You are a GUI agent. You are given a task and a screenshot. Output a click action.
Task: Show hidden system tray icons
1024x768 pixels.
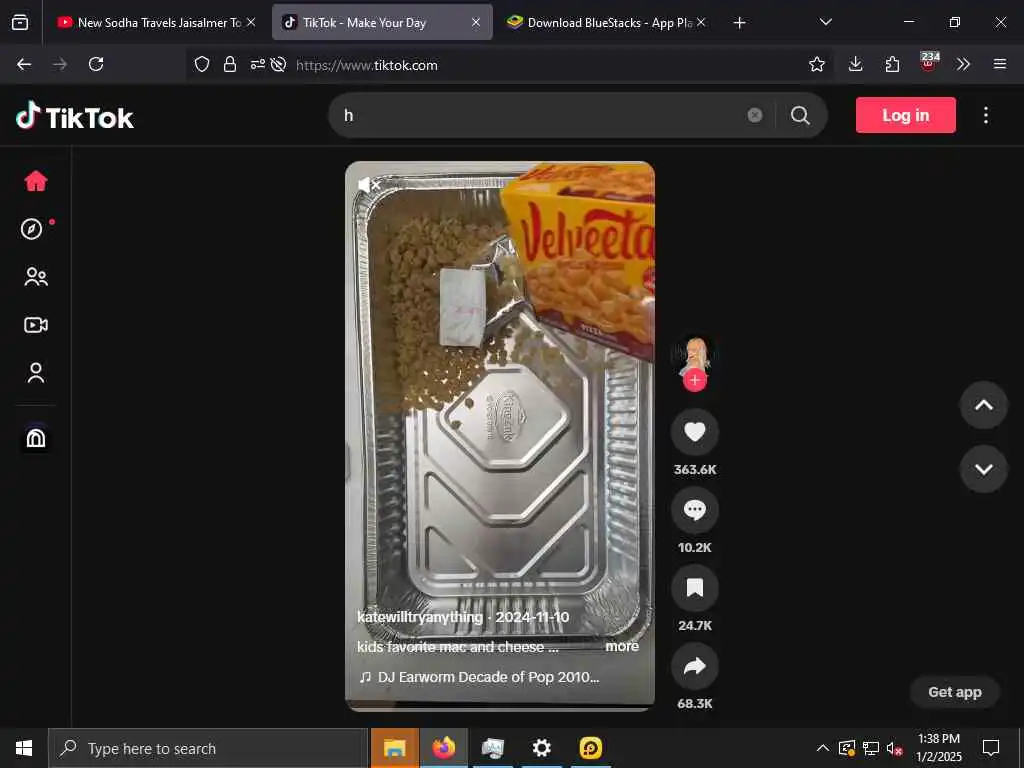pyautogui.click(x=823, y=748)
